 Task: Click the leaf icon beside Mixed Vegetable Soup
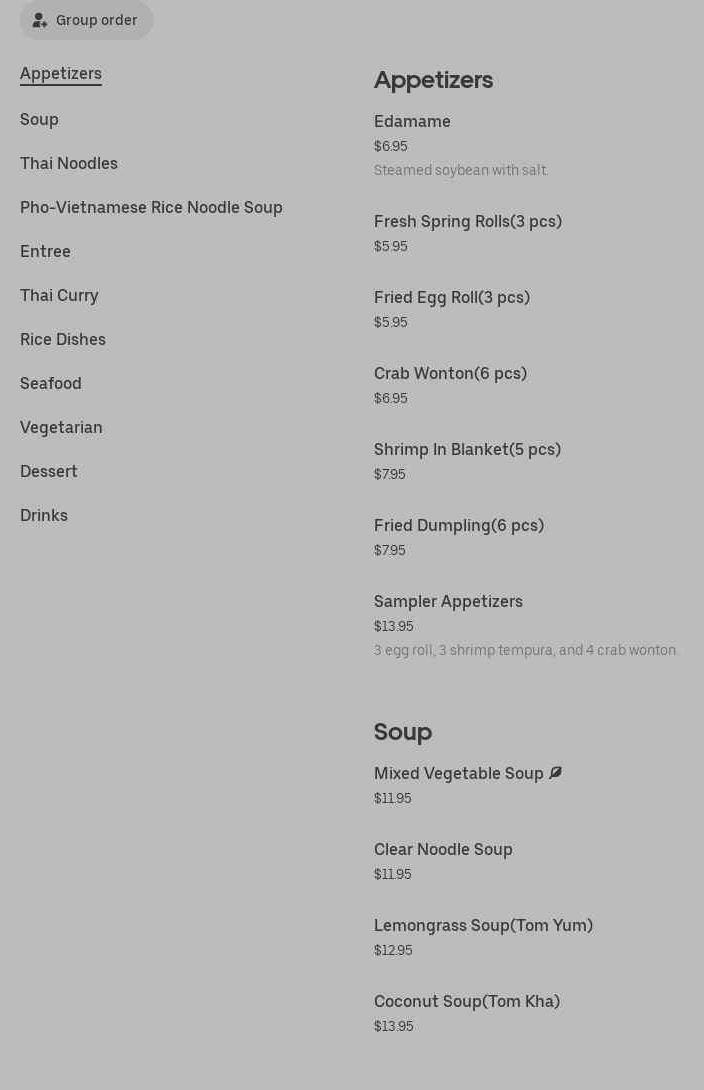(x=555, y=773)
